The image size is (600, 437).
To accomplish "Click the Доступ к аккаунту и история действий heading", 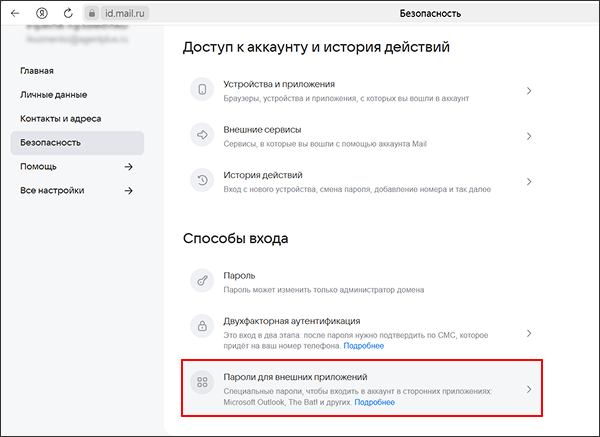I will point(316,47).
